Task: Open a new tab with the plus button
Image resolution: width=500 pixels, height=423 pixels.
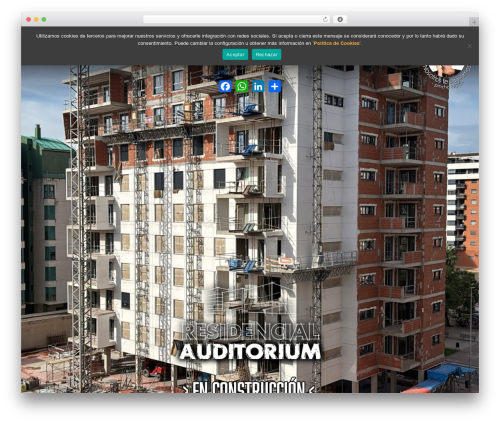Action: pos(474,22)
